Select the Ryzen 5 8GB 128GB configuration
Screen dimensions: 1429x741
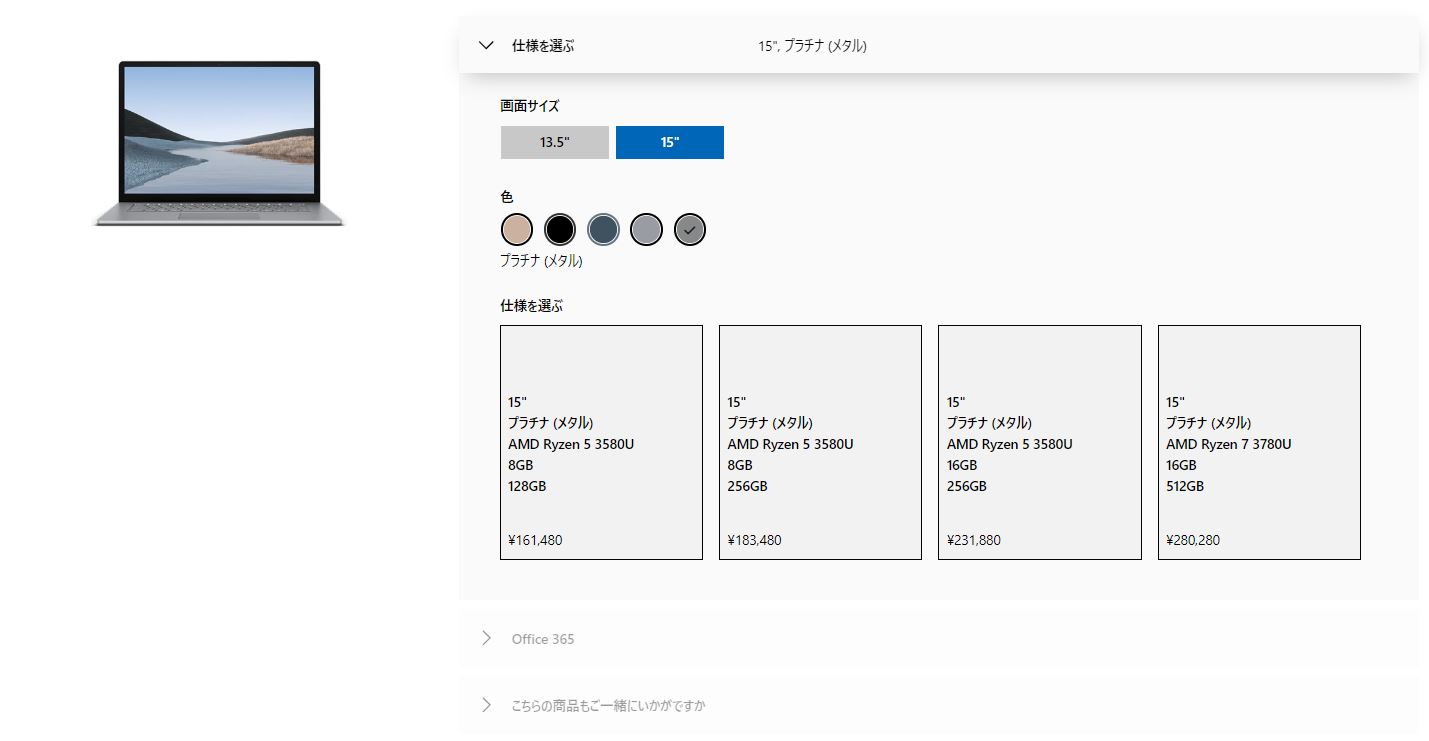601,442
